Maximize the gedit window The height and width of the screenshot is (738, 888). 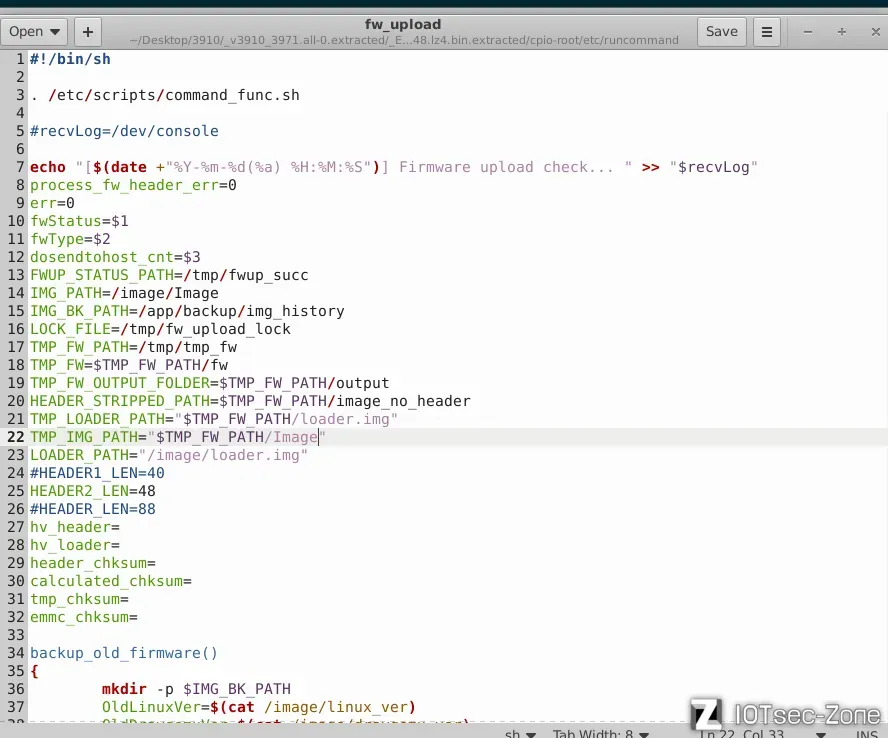[x=841, y=31]
